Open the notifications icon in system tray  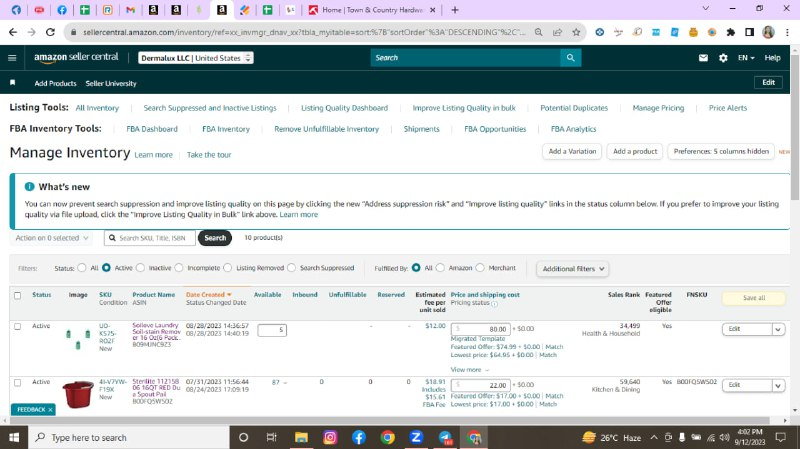[780, 437]
